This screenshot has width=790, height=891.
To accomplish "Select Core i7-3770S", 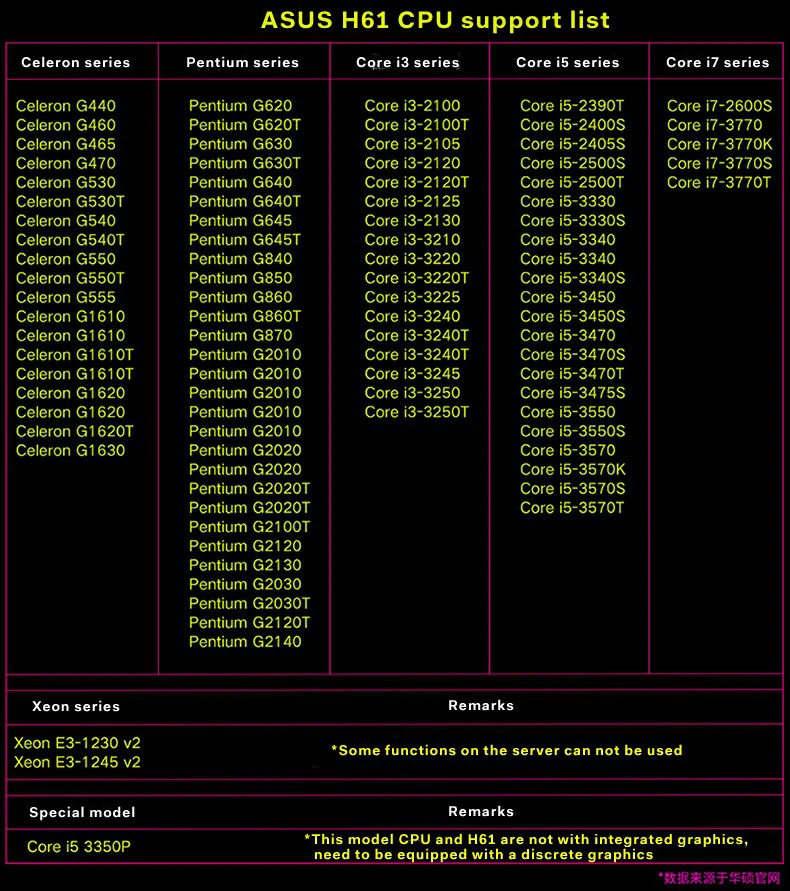I will tap(720, 163).
